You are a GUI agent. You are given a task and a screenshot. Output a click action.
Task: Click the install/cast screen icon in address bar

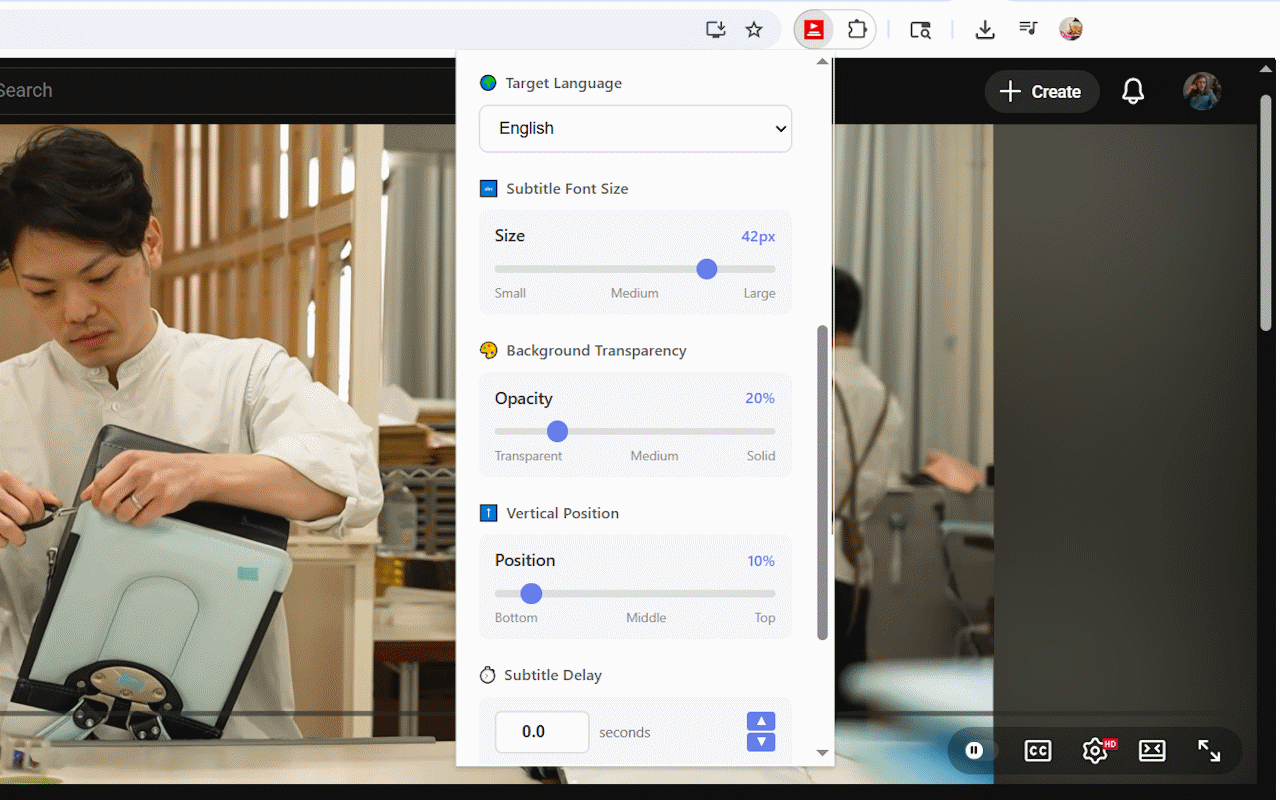(x=715, y=30)
